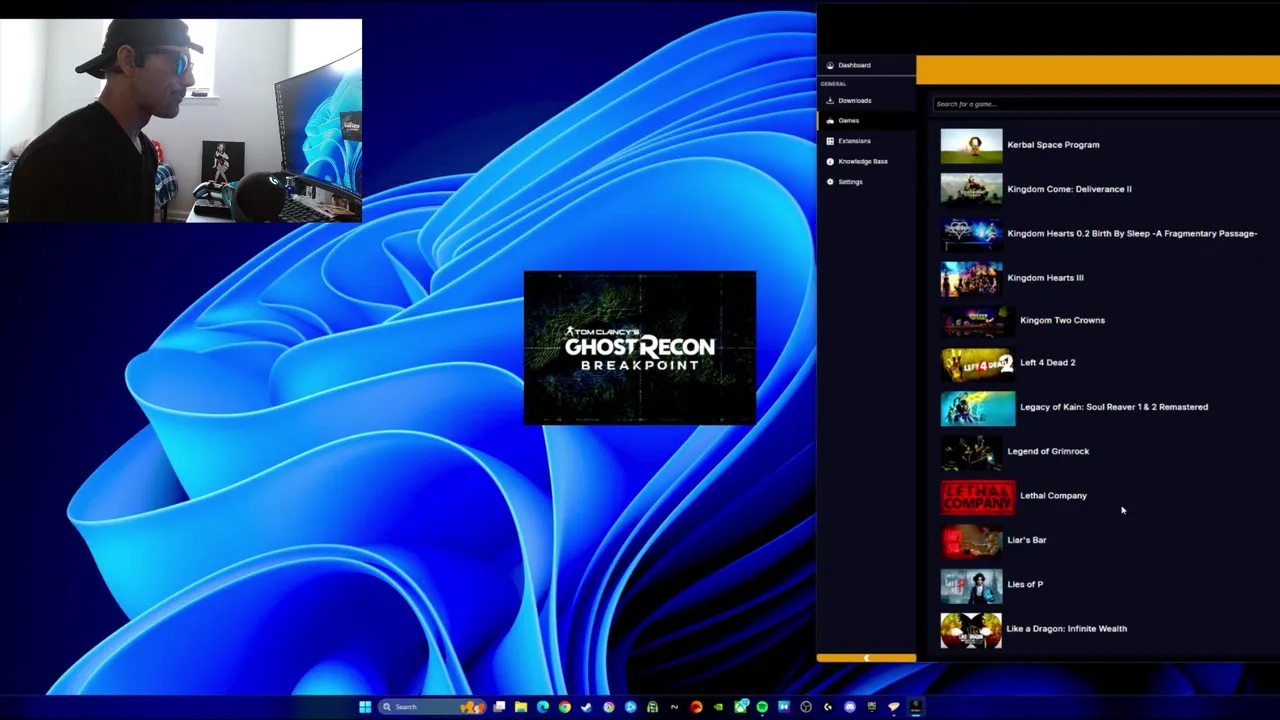The height and width of the screenshot is (720, 1280).
Task: Launch Microsoft Edge from the taskbar
Action: [543, 707]
